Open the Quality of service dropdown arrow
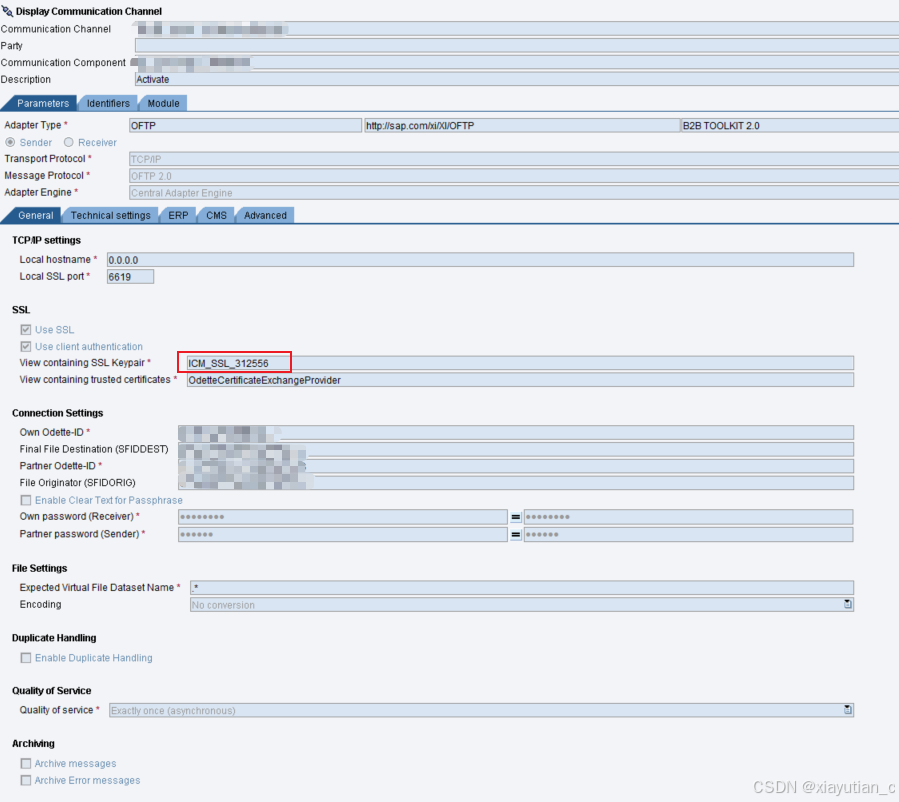The height and width of the screenshot is (802, 899). [847, 710]
